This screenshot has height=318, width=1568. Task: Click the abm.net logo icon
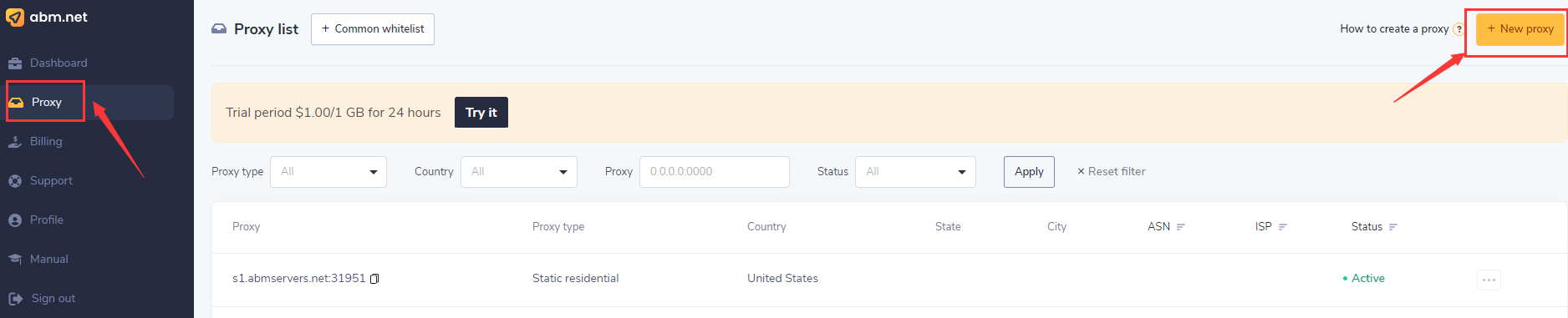pos(15,17)
